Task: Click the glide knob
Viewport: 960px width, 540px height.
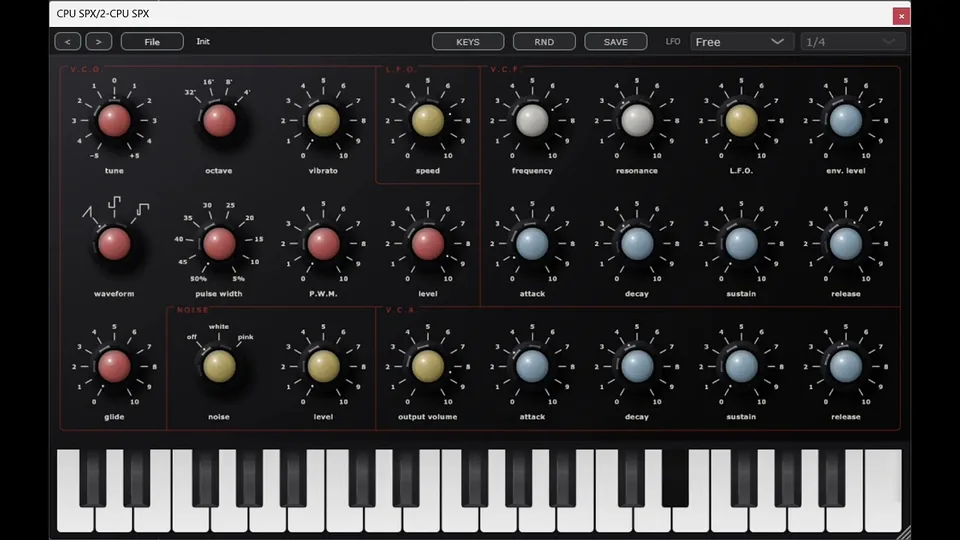Action: pos(114,366)
